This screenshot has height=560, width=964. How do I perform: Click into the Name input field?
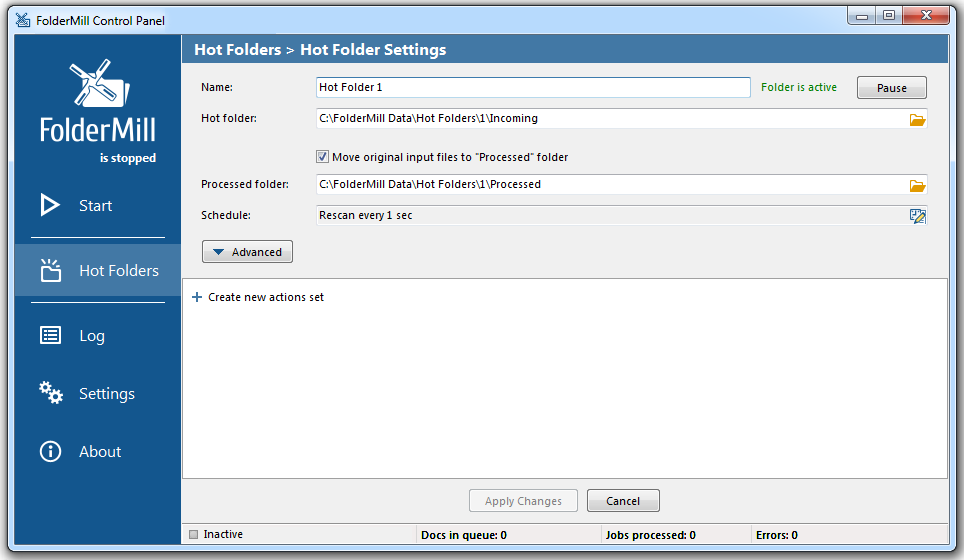[533, 87]
